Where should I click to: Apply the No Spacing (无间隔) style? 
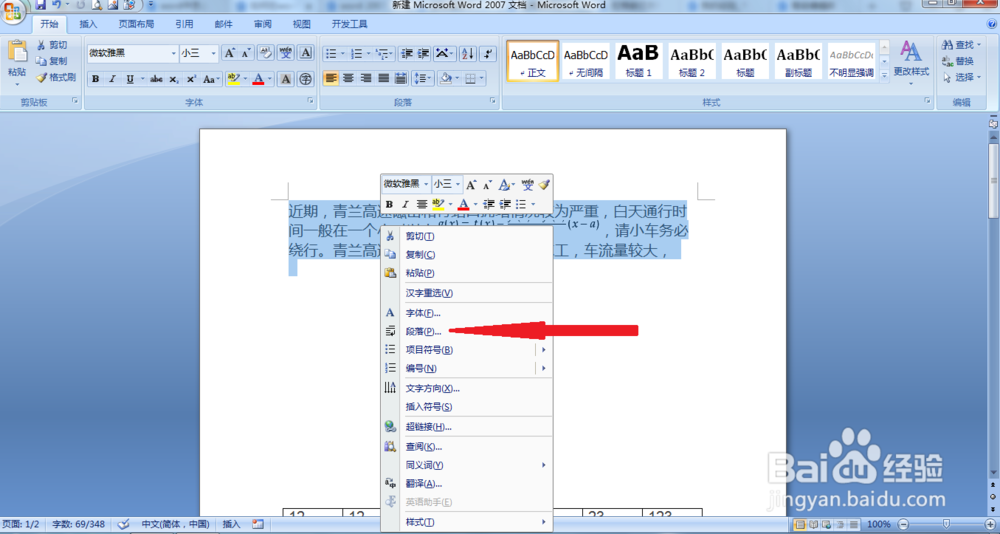tap(586, 61)
